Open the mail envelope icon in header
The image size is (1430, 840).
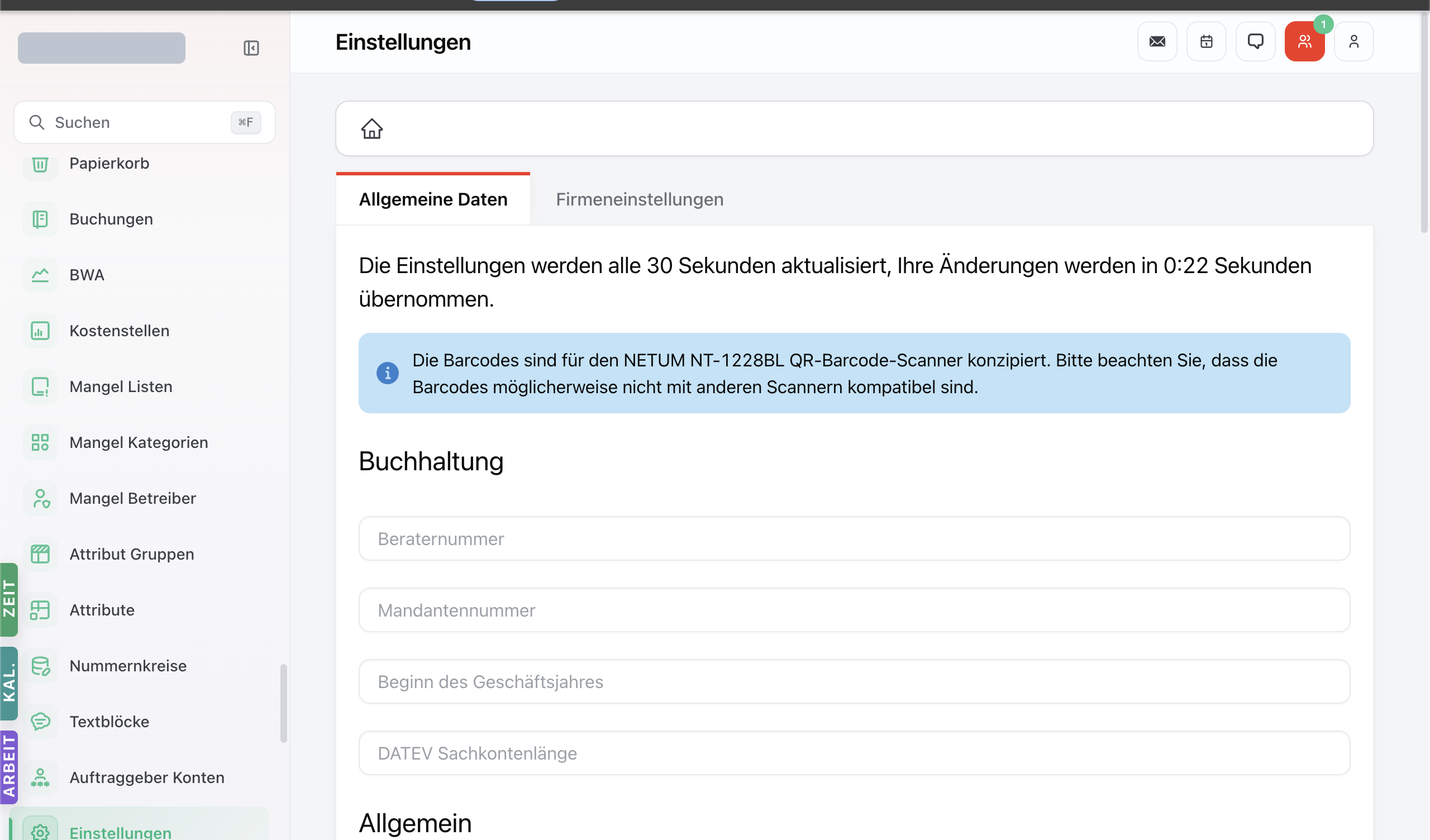pyautogui.click(x=1157, y=41)
